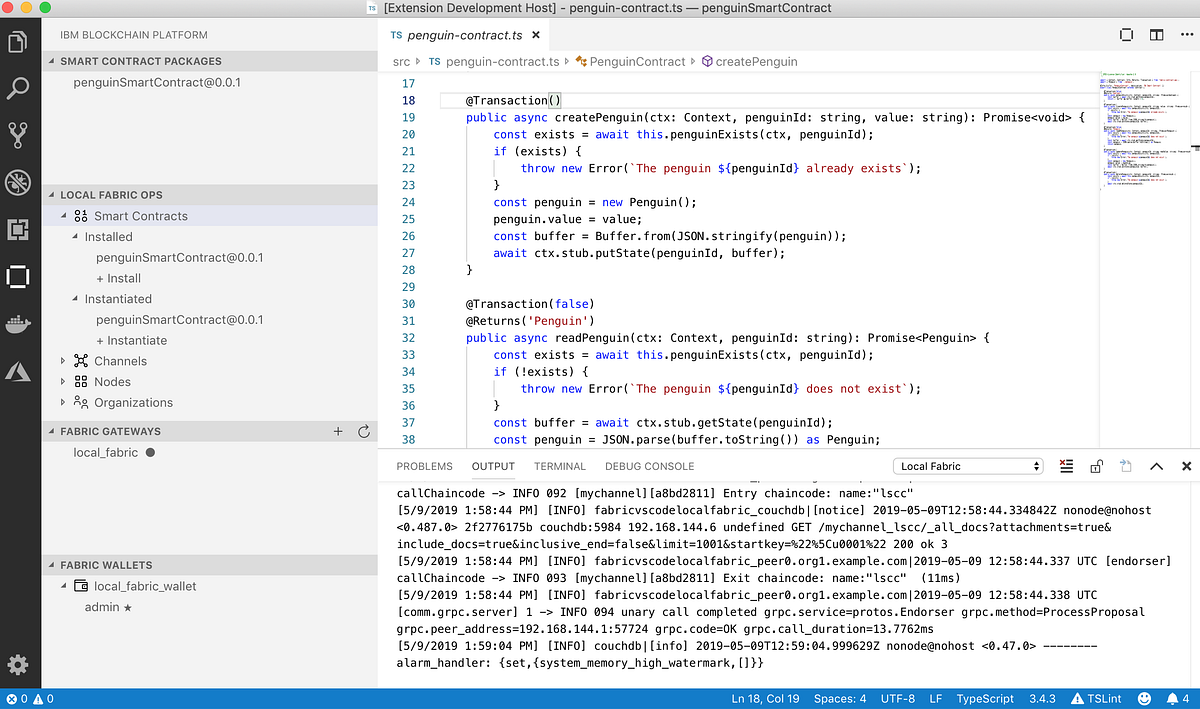Open the Source Control view
1200x709 pixels.
click(x=18, y=135)
